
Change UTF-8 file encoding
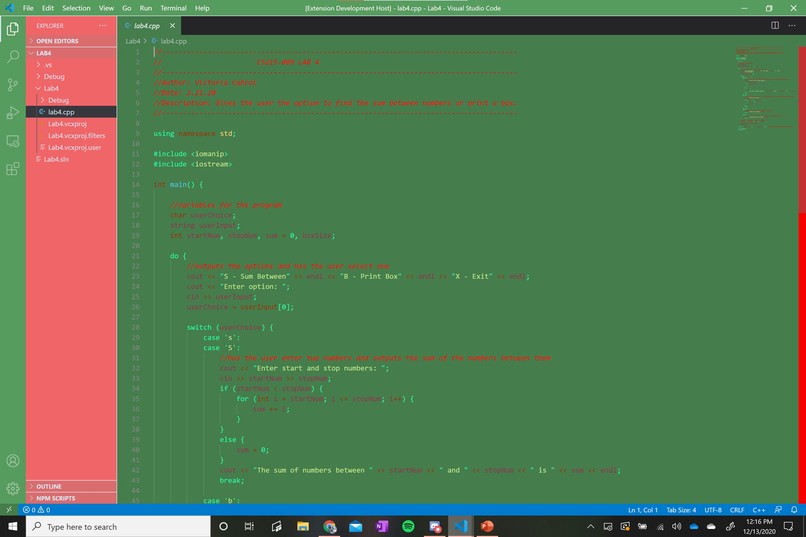pos(713,510)
